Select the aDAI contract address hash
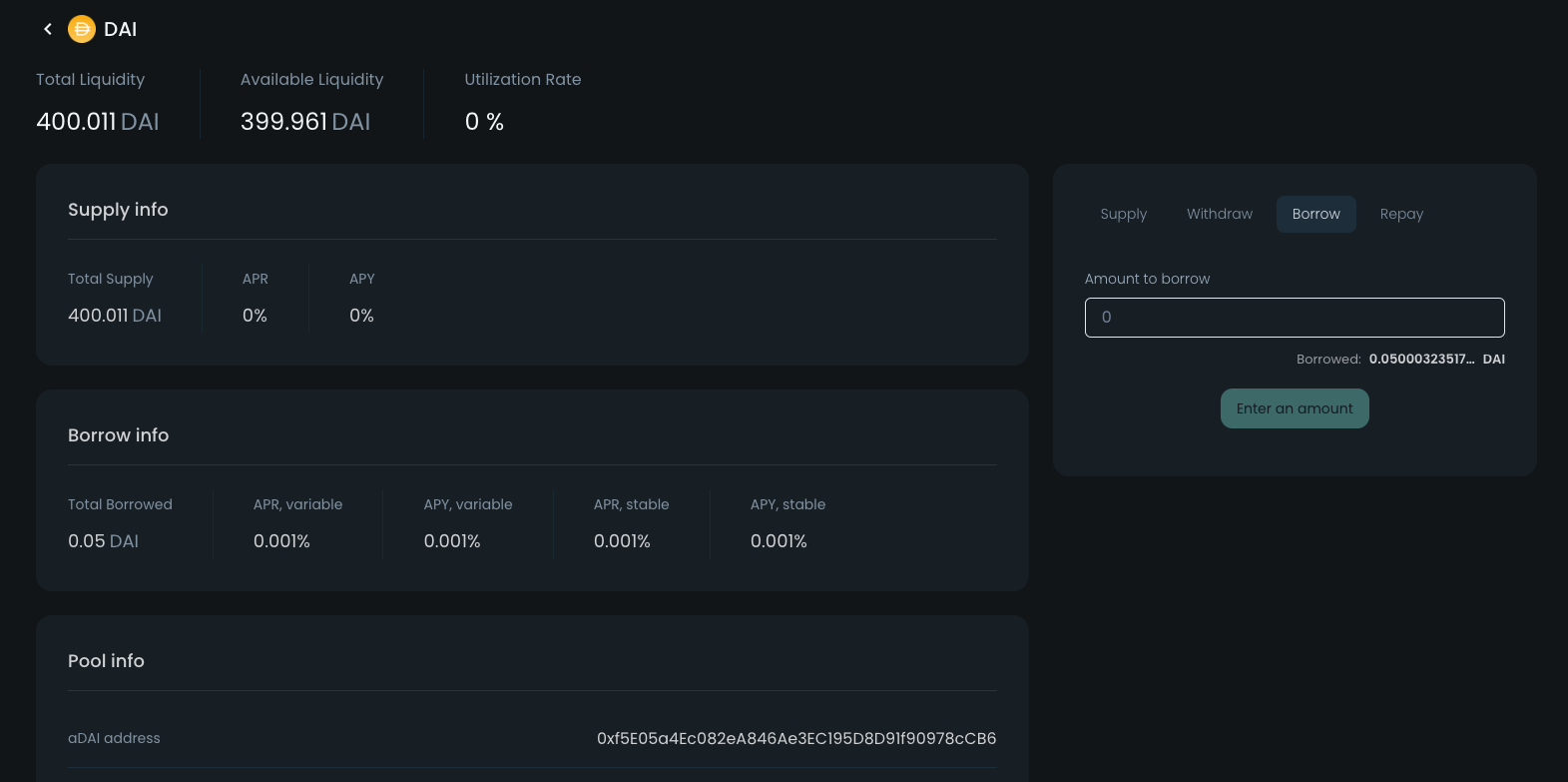Image resolution: width=1568 pixels, height=782 pixels. (795, 739)
